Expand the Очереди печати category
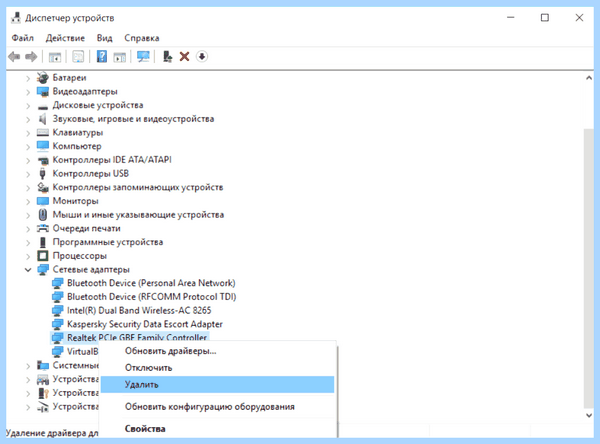 click(28, 229)
